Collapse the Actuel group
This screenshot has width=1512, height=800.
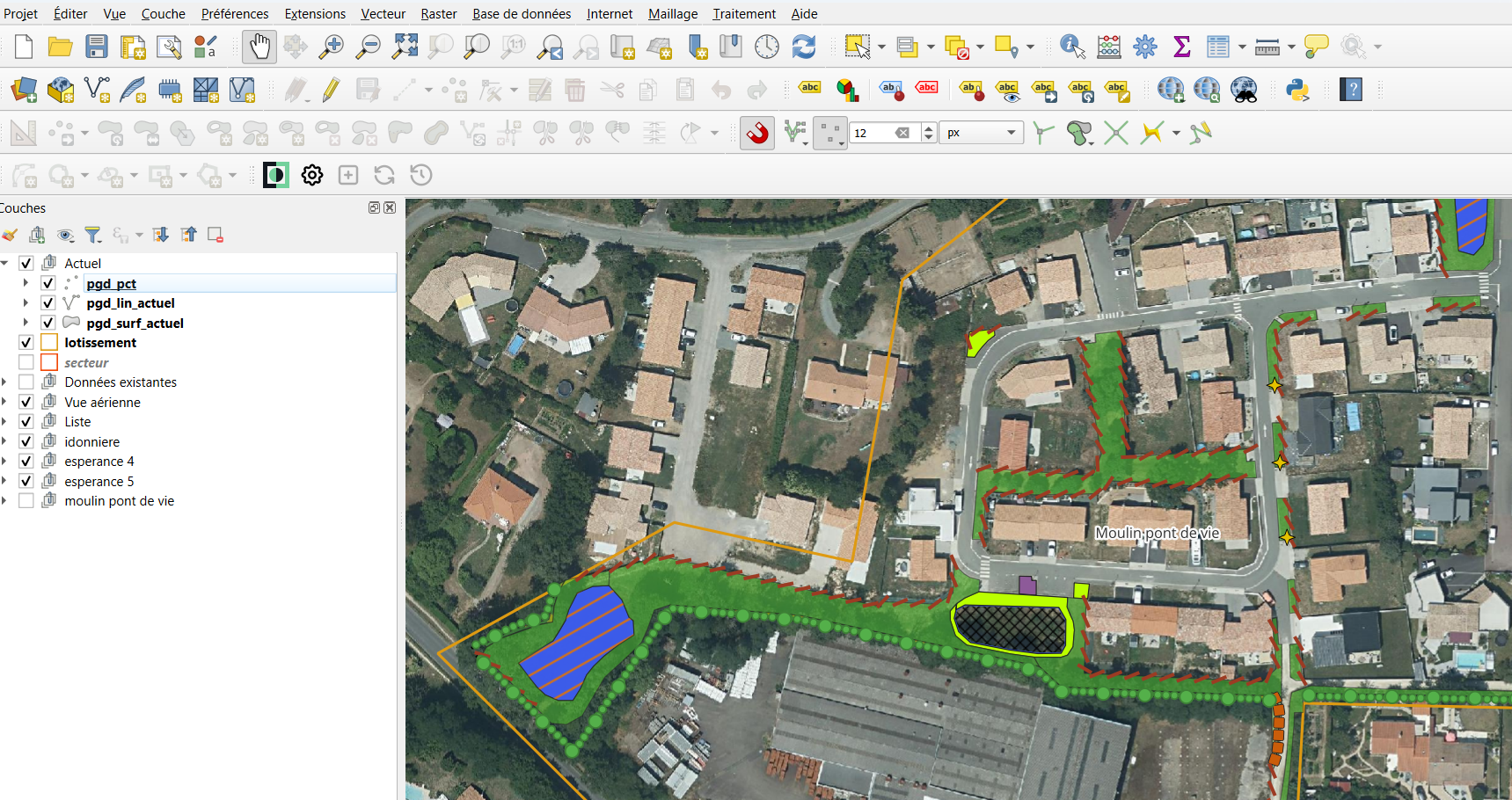tap(4, 263)
